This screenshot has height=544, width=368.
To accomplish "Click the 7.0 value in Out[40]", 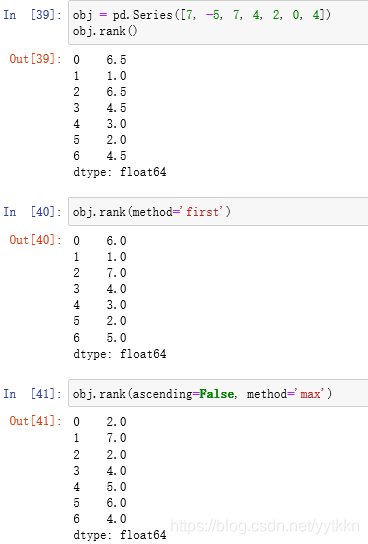I will pyautogui.click(x=116, y=273).
